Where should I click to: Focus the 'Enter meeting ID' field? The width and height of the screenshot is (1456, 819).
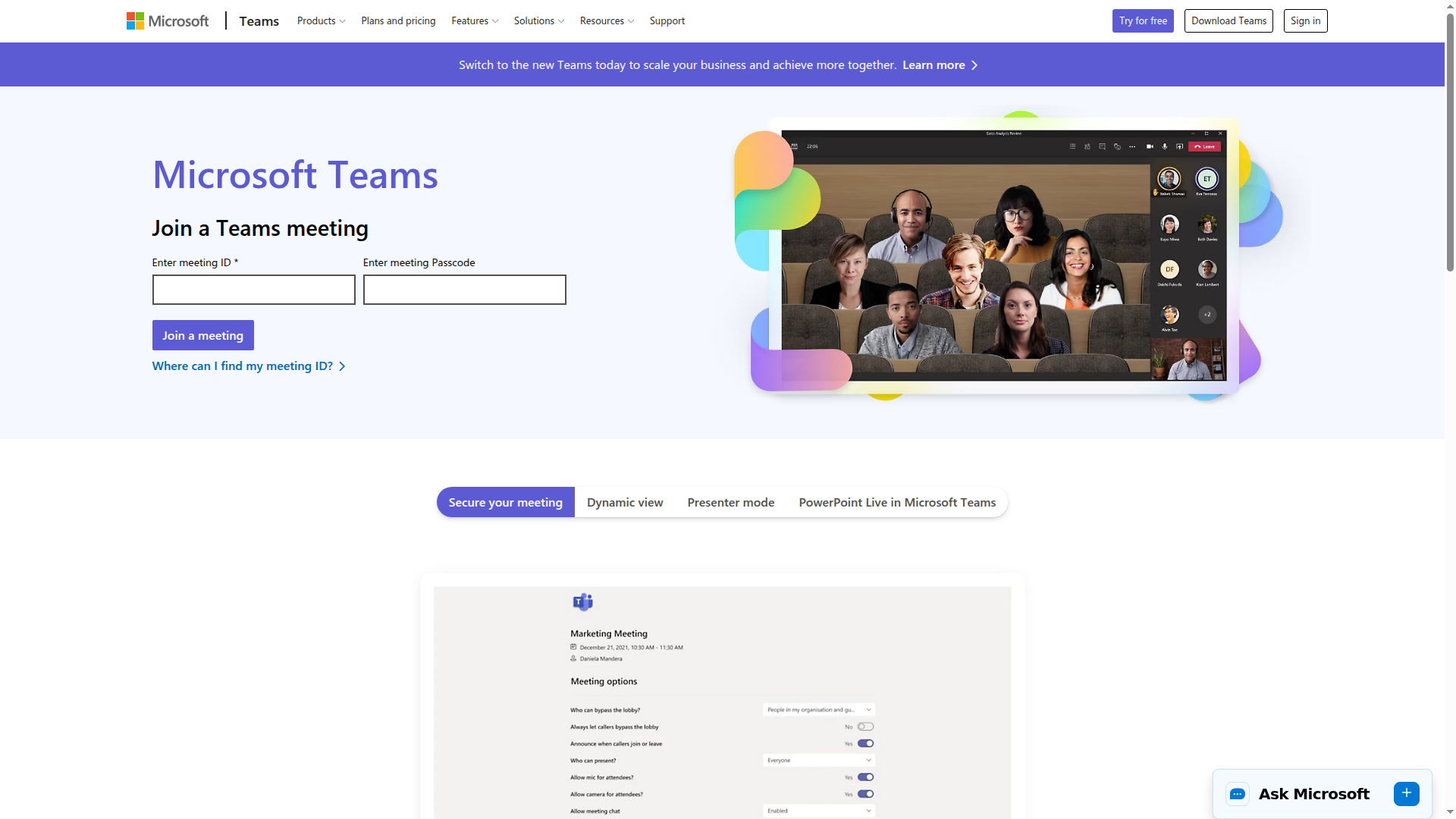[254, 290]
